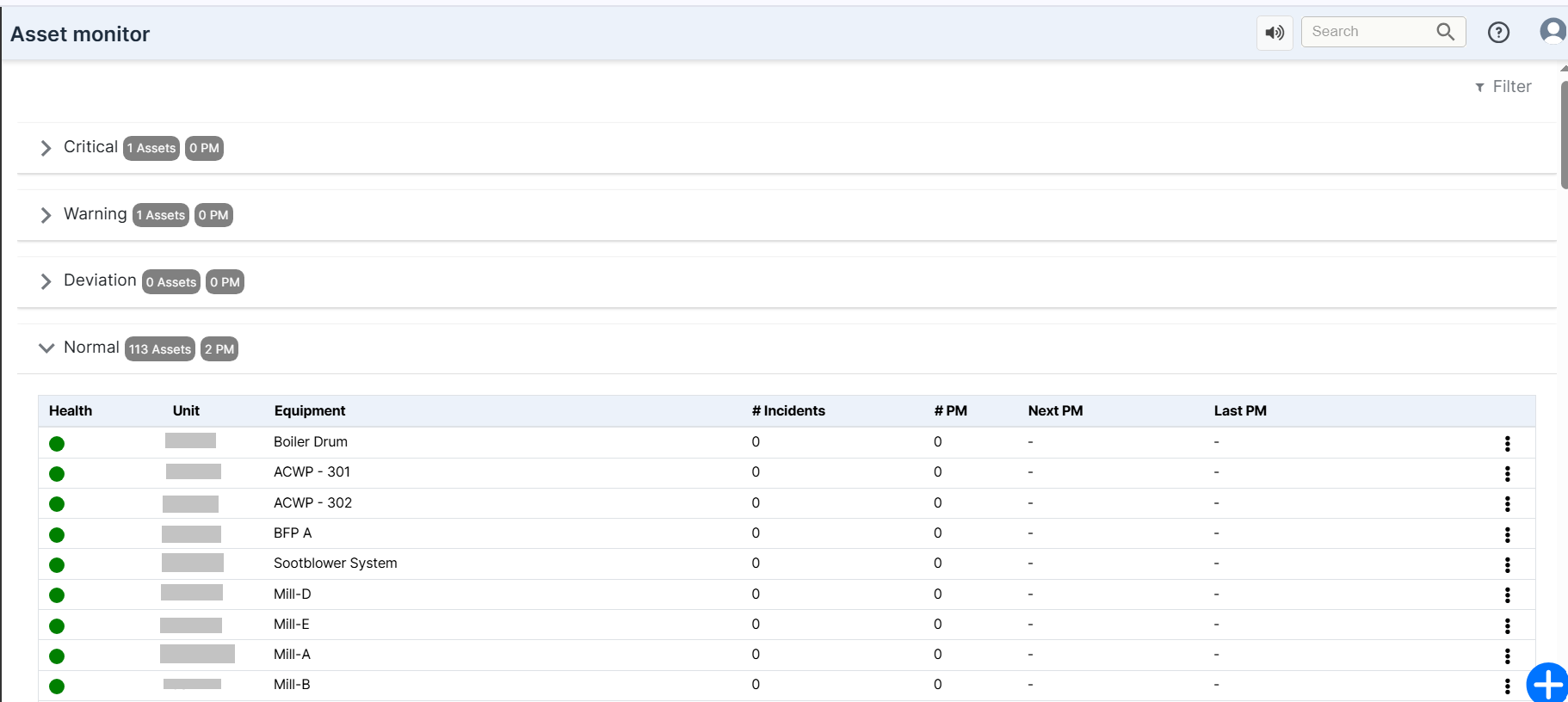Screen dimensions: 1568x702
Task: Click the green health dot for Mill-A
Action: tap(57, 656)
